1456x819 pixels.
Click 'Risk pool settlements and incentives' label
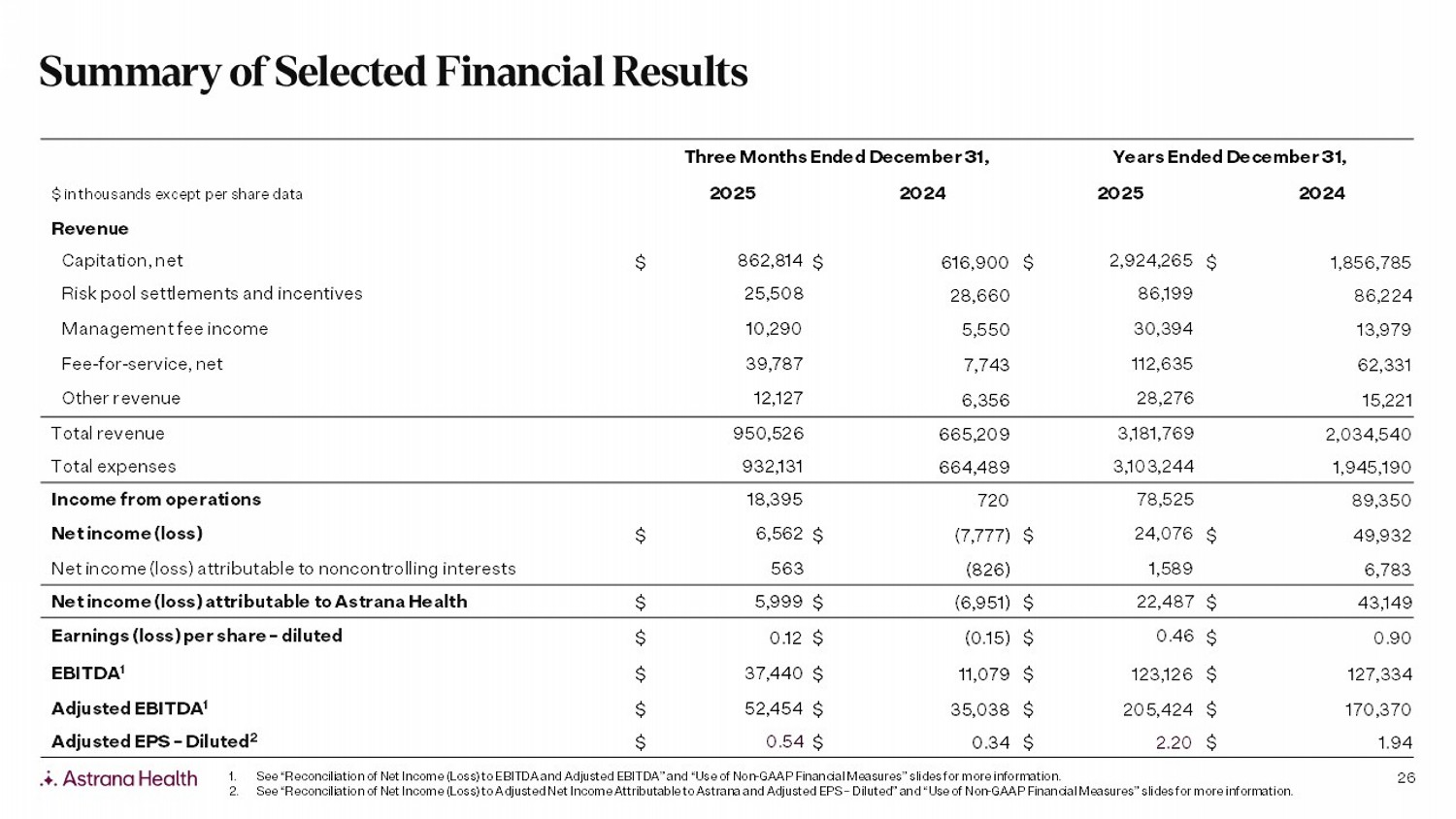(x=212, y=294)
